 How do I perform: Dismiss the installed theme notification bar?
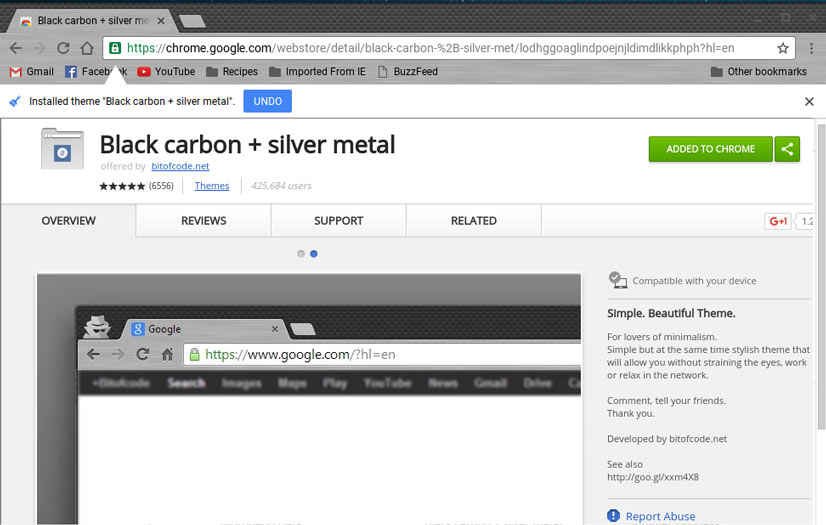pos(809,101)
